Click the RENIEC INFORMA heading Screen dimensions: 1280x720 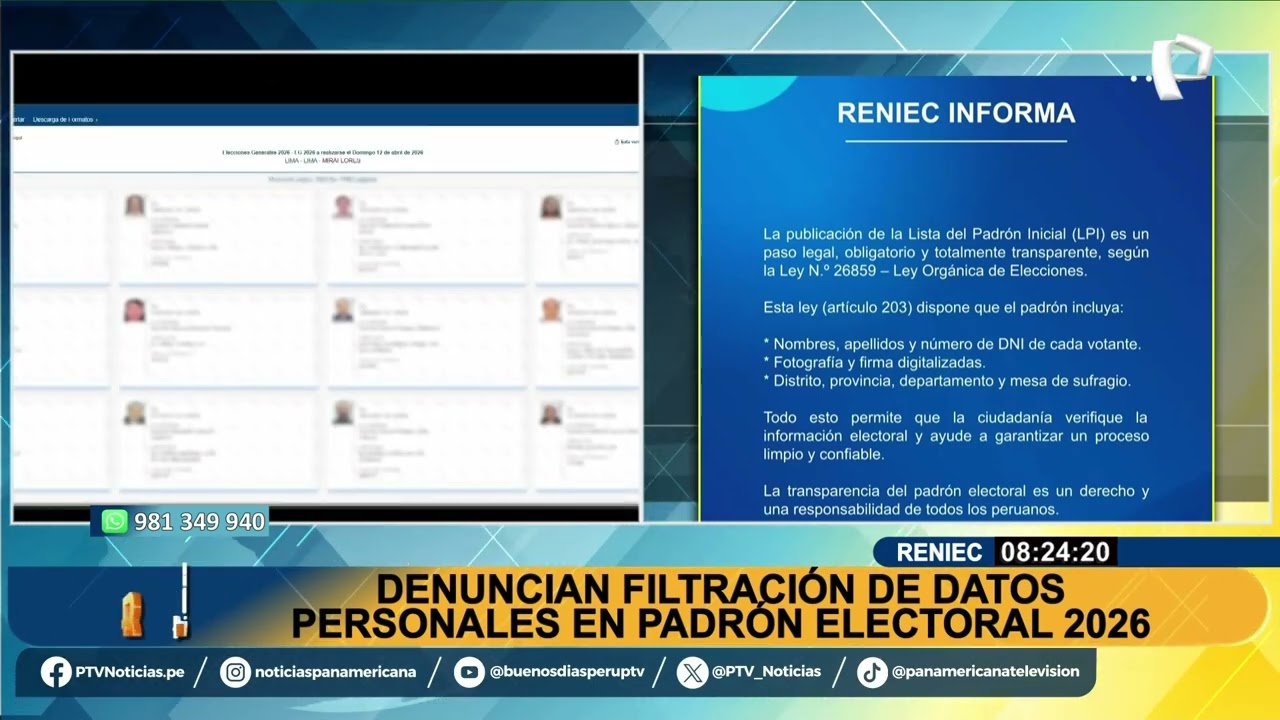click(956, 113)
